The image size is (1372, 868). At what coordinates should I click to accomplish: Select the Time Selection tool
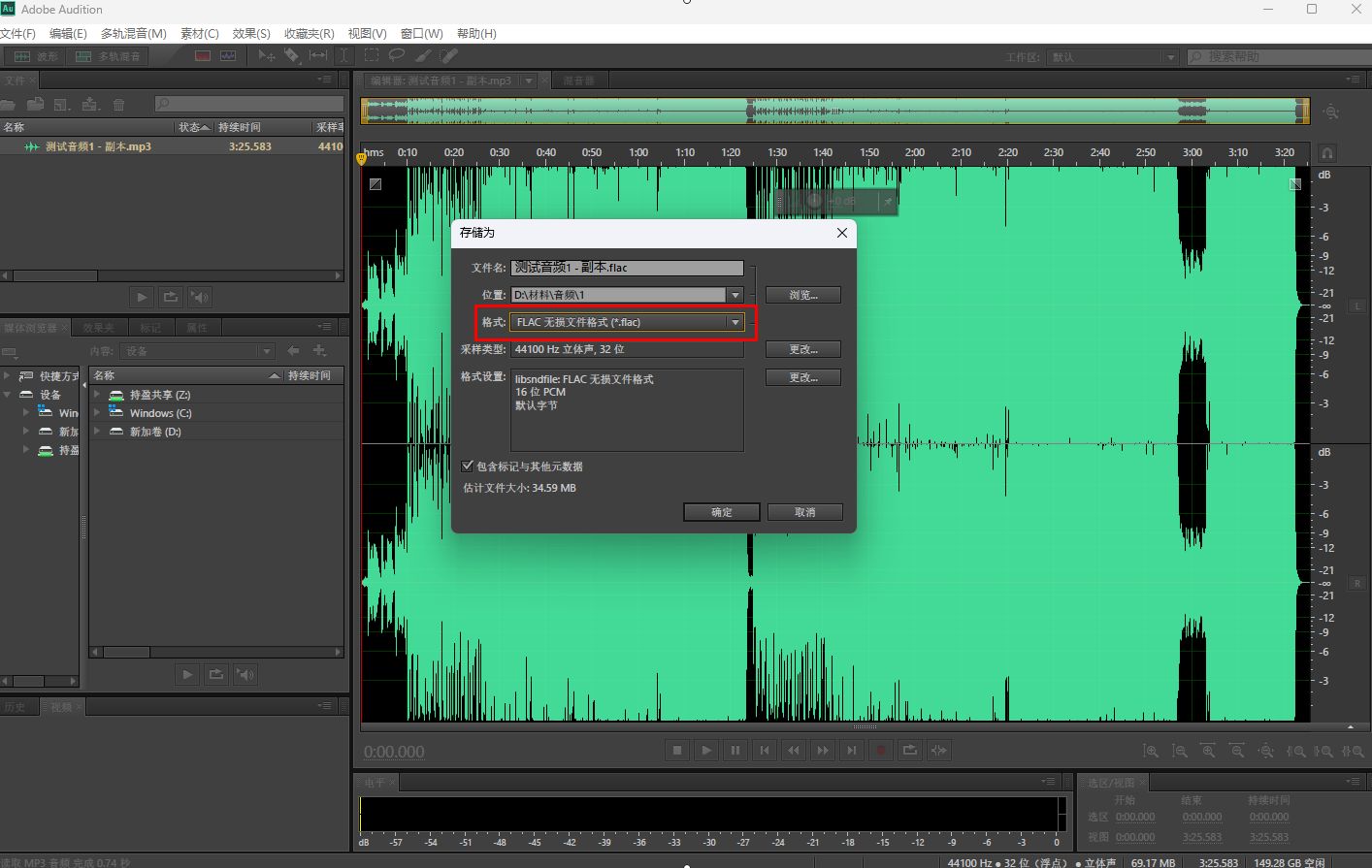click(343, 55)
